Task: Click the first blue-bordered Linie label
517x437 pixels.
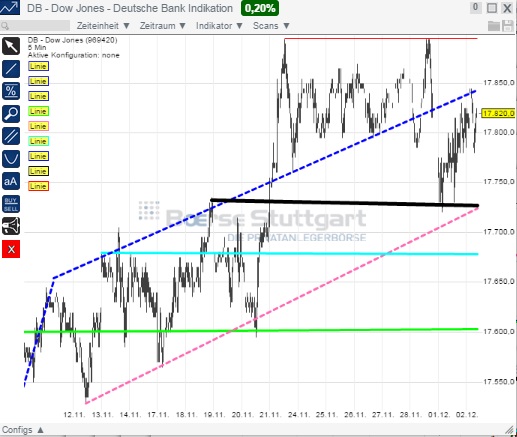Action: coord(38,66)
